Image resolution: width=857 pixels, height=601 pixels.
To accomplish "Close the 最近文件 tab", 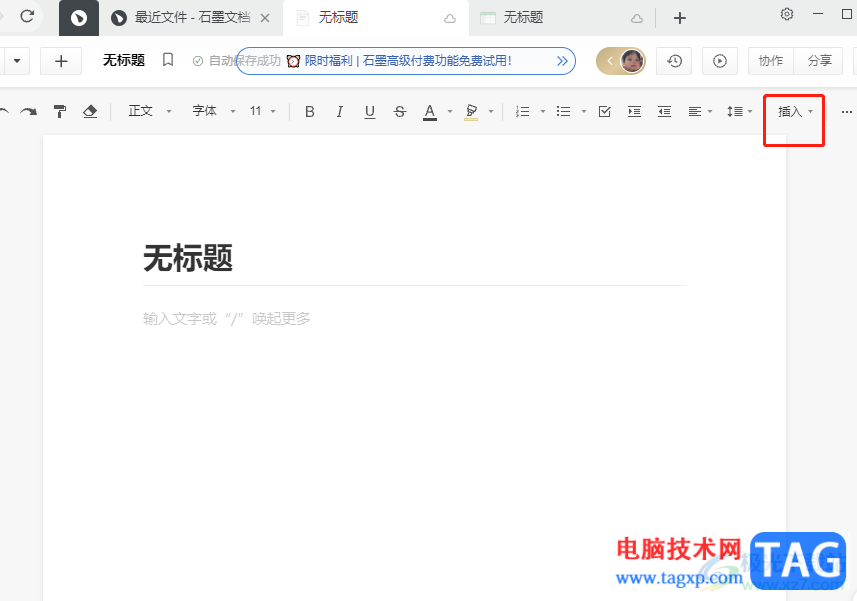I will (265, 18).
